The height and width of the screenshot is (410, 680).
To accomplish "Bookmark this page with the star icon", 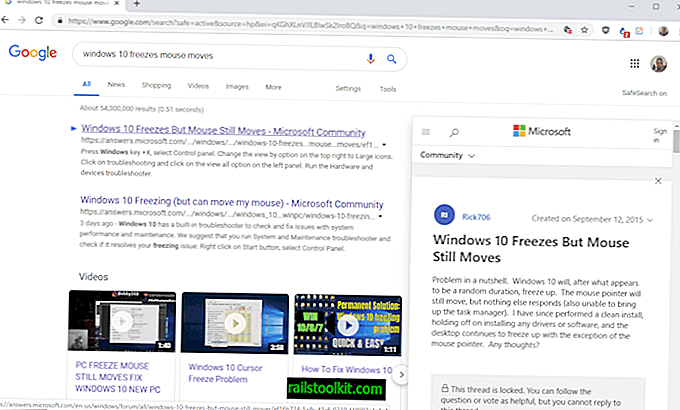I will pyautogui.click(x=585, y=30).
